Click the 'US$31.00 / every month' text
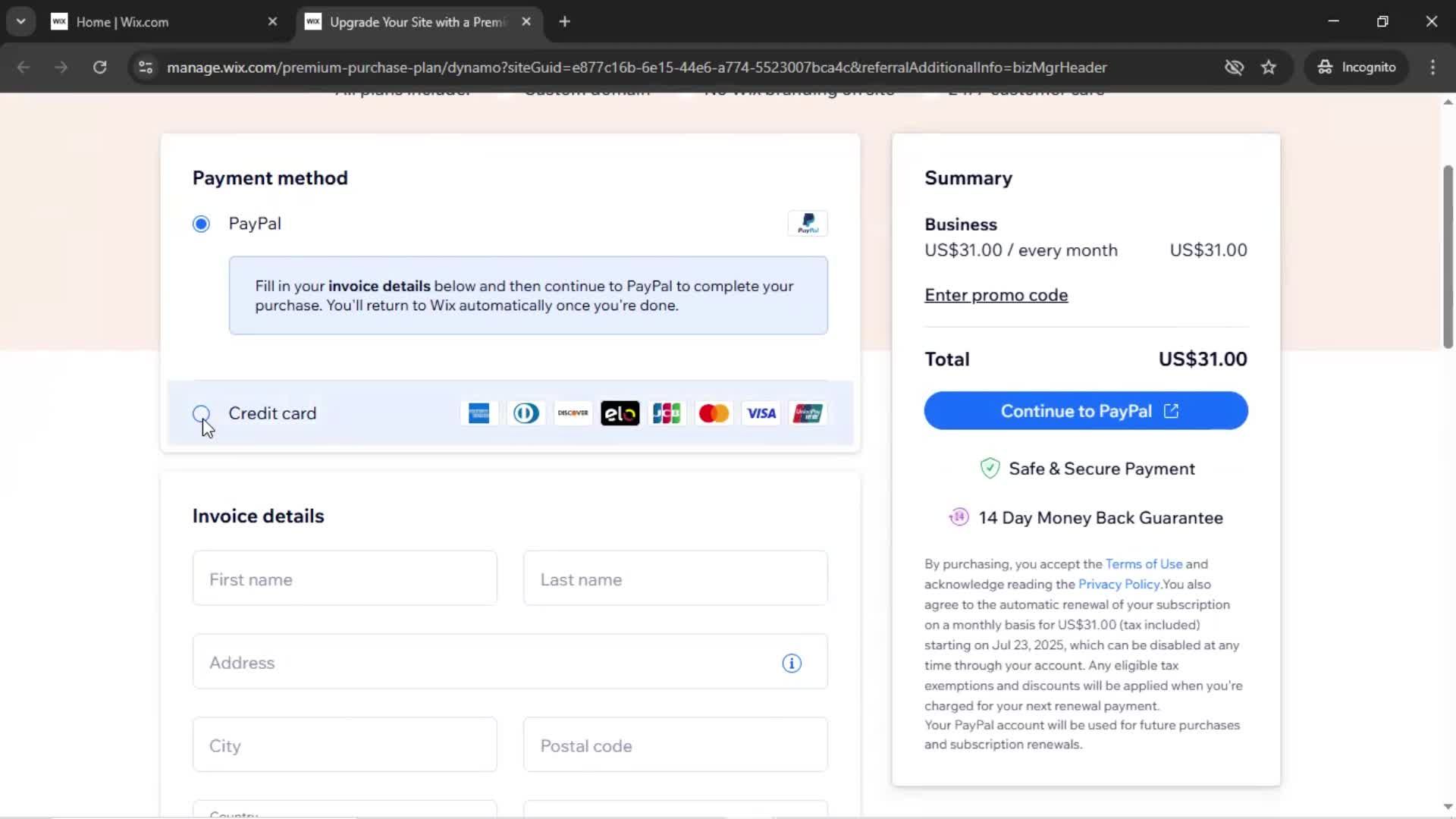 click(x=1021, y=250)
